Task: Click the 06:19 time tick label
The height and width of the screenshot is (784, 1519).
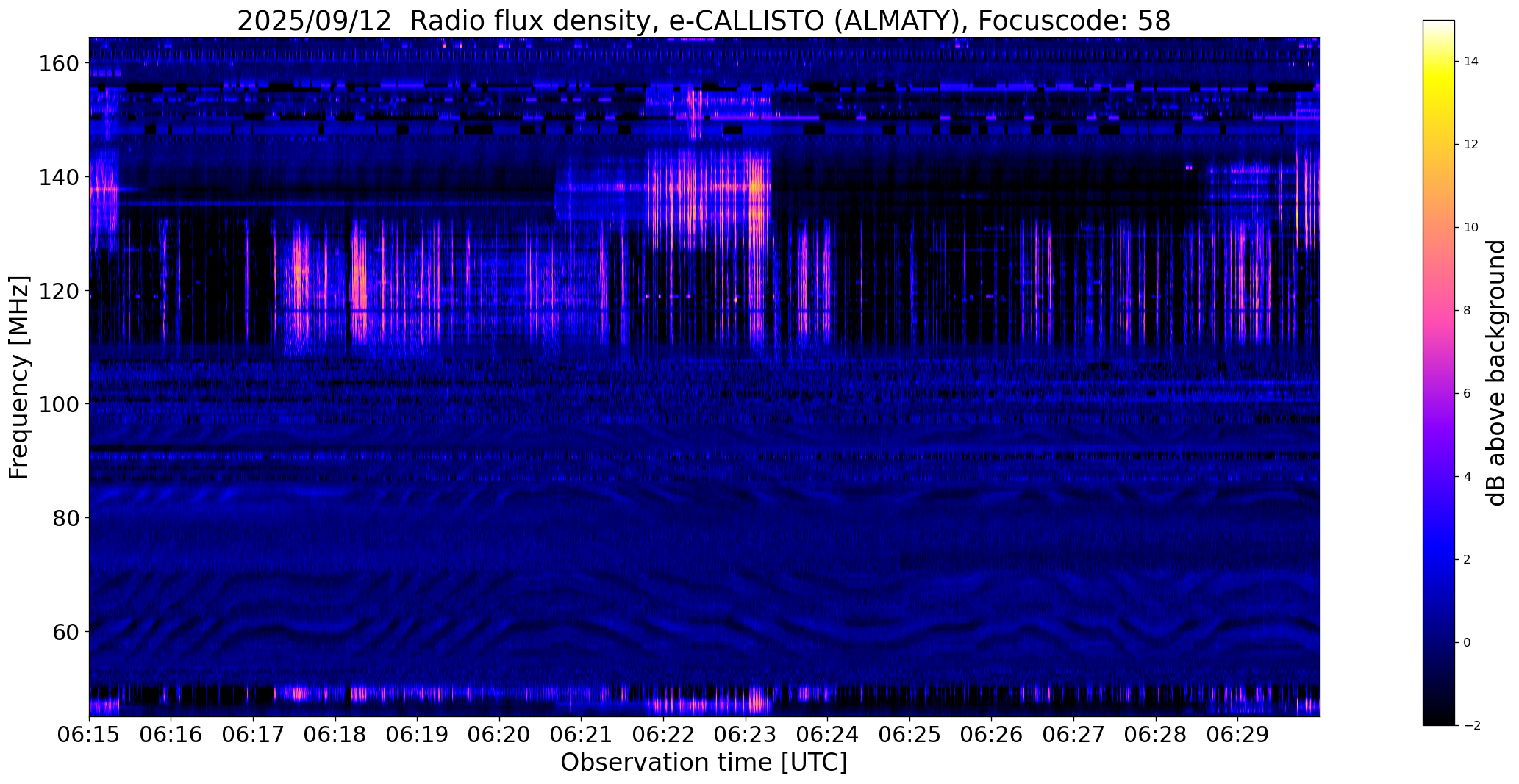Action: pyautogui.click(x=418, y=734)
